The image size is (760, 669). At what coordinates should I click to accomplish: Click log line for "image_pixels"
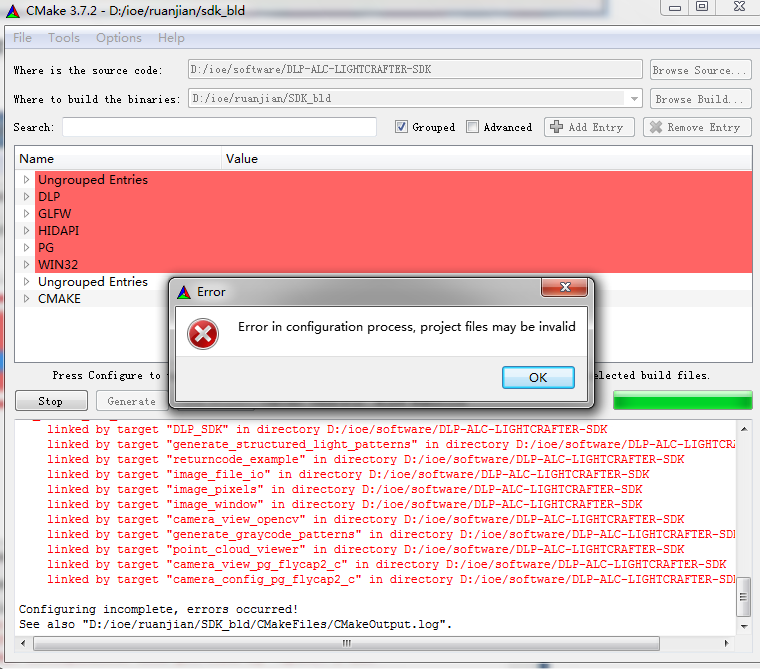click(345, 489)
